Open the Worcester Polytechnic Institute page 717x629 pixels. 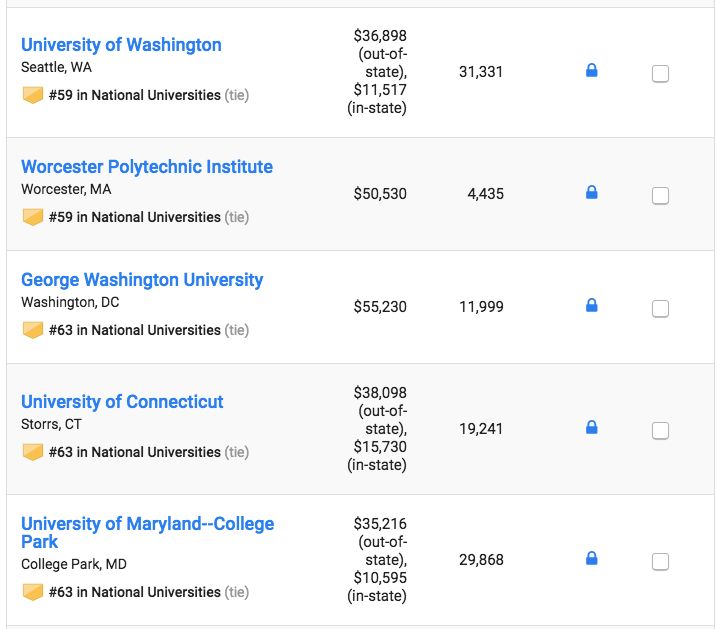pyautogui.click(x=147, y=167)
